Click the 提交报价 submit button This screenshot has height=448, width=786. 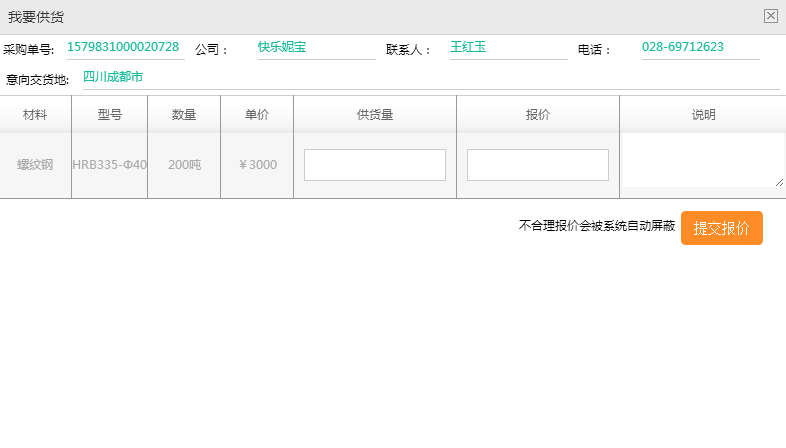(x=721, y=228)
